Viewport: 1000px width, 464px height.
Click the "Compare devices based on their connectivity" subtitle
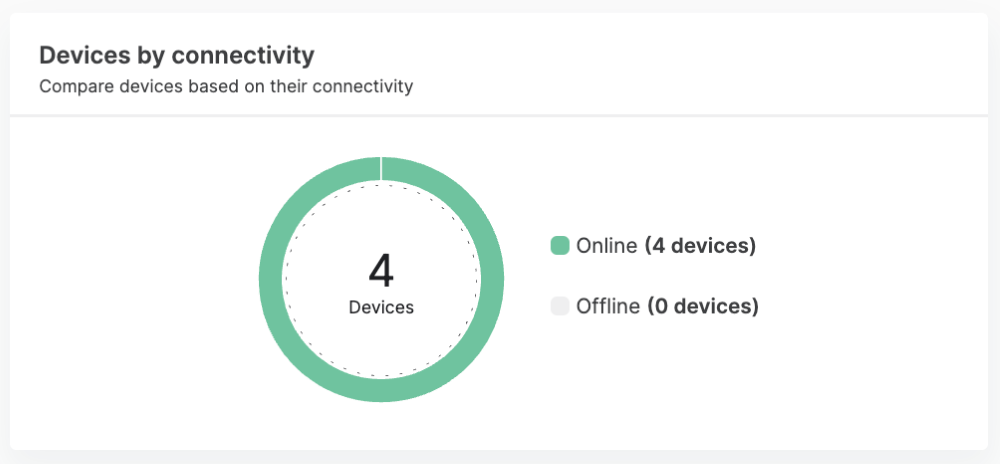[x=226, y=87]
